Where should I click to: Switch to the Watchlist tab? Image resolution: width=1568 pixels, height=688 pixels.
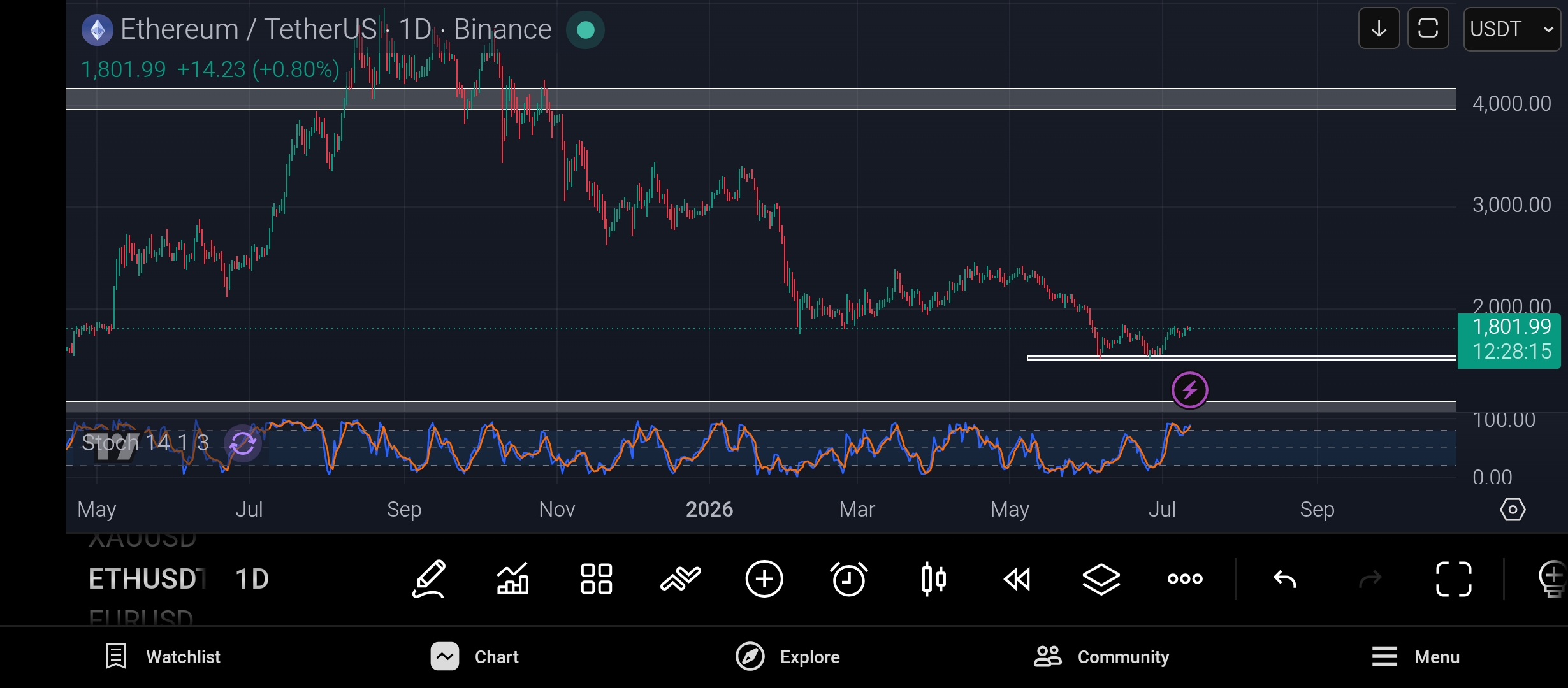point(163,657)
